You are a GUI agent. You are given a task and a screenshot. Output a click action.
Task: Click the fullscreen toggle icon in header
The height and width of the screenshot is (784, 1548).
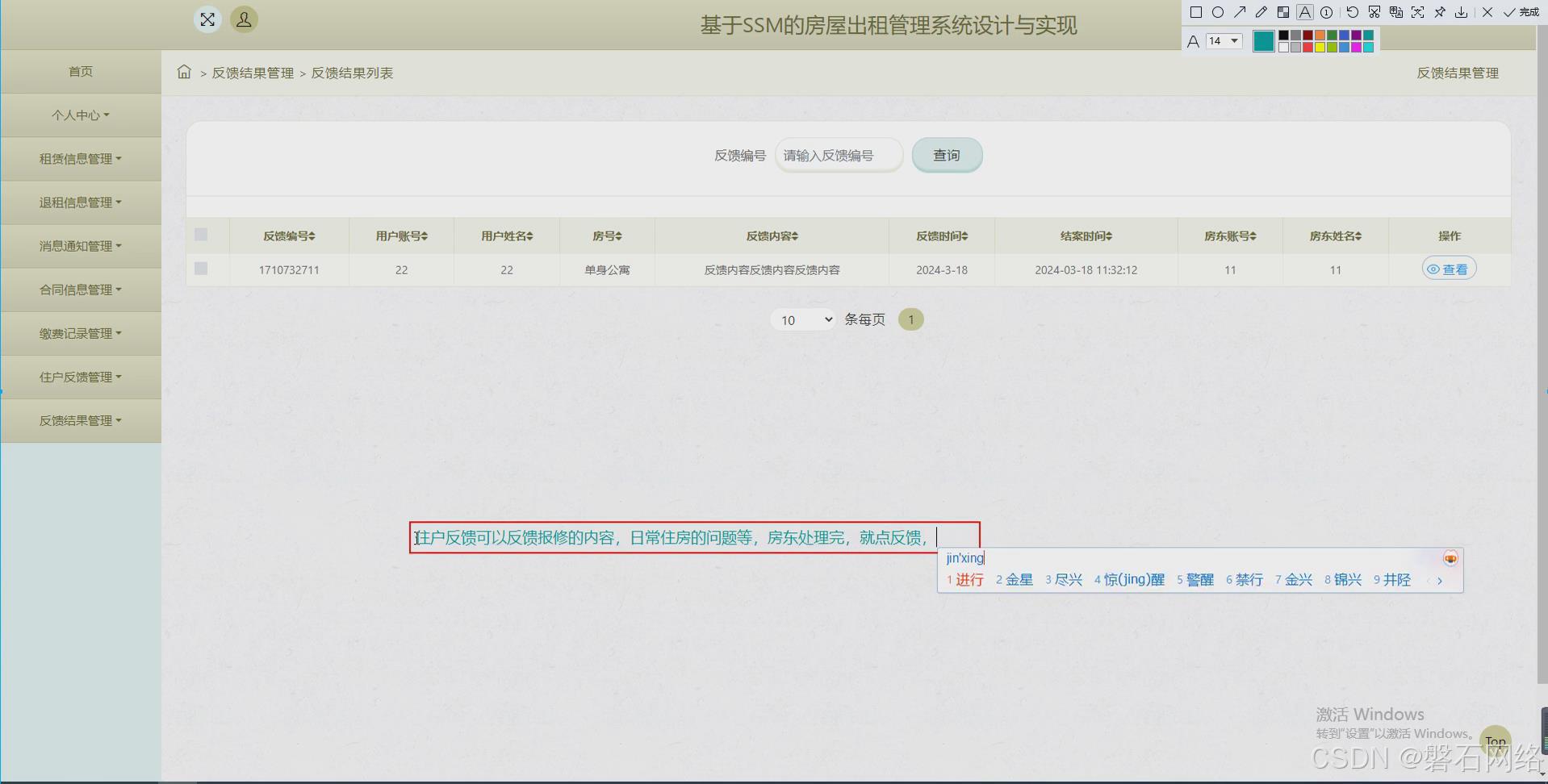[207, 19]
